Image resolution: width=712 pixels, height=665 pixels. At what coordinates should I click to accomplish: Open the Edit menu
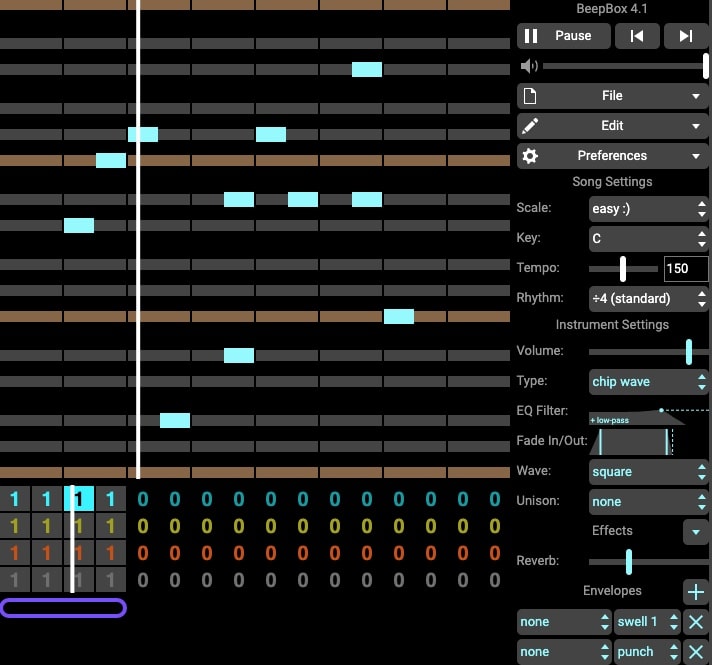[x=612, y=126]
